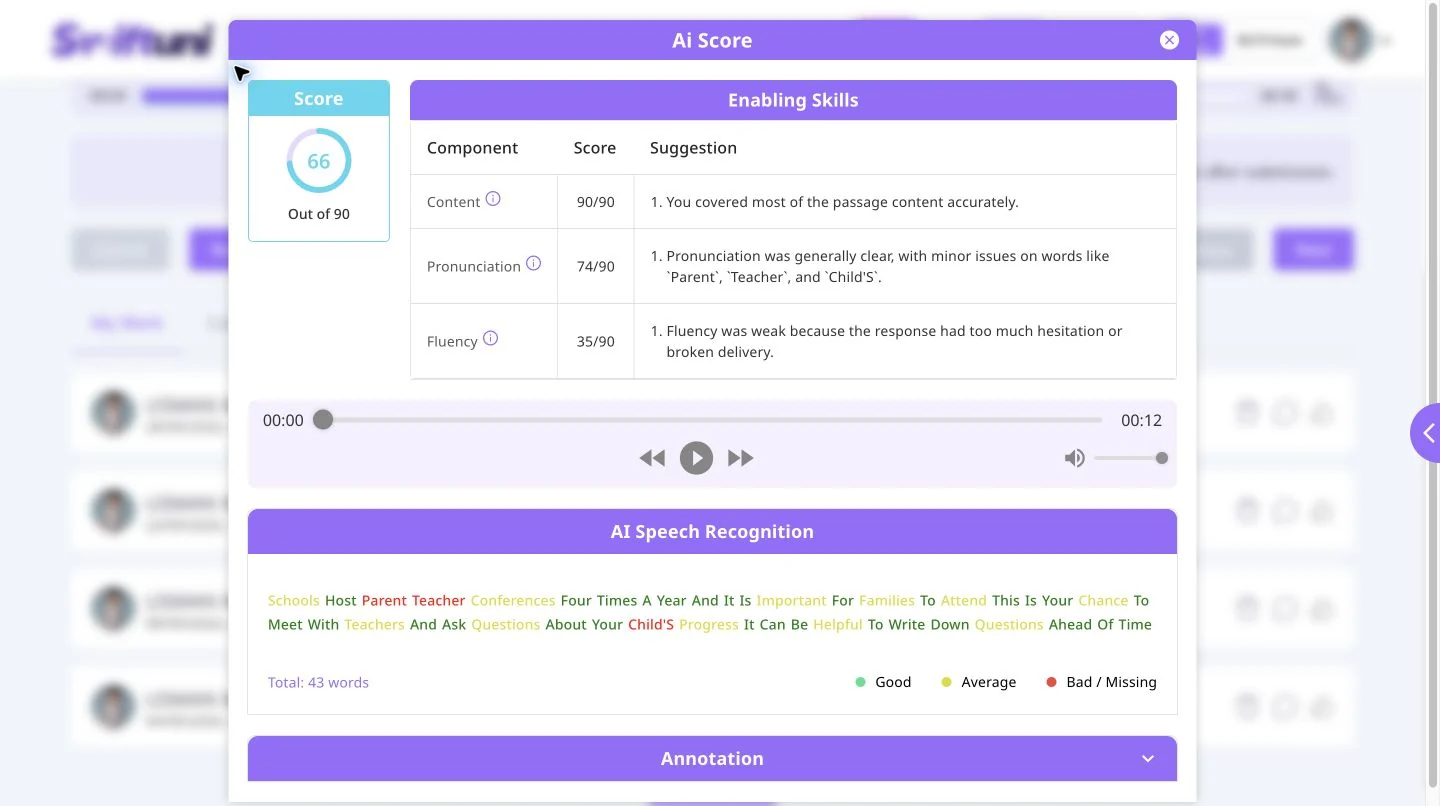Click the Pronunciation score 74/90
This screenshot has width=1440, height=806.
(x=596, y=267)
